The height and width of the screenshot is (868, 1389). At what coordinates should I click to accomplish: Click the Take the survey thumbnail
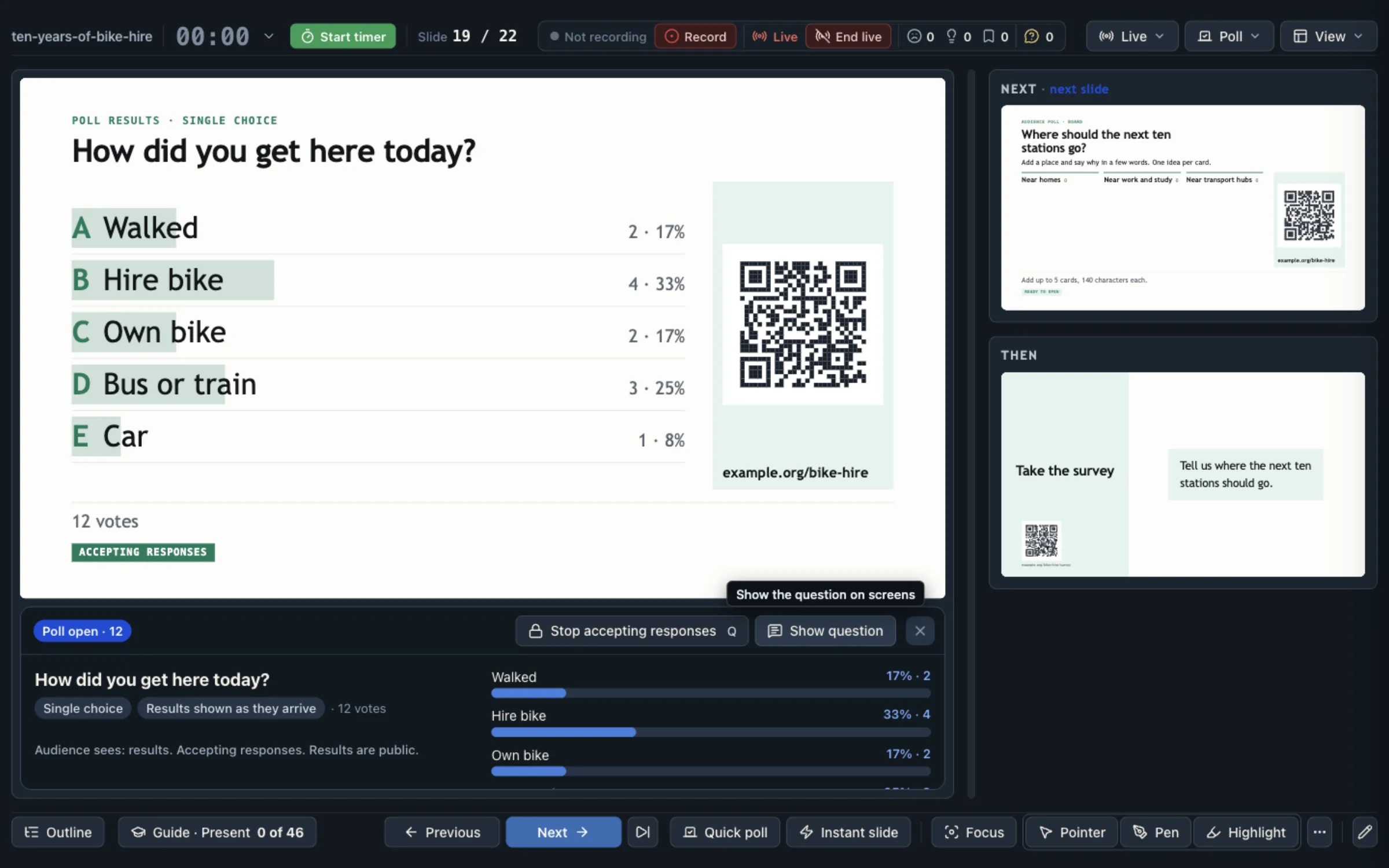coord(1183,474)
